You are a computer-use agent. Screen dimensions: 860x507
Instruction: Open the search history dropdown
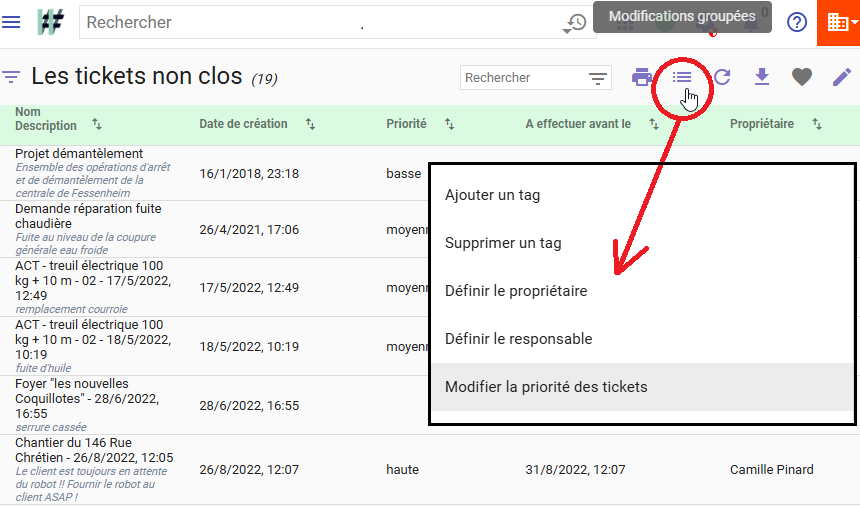tap(575, 23)
